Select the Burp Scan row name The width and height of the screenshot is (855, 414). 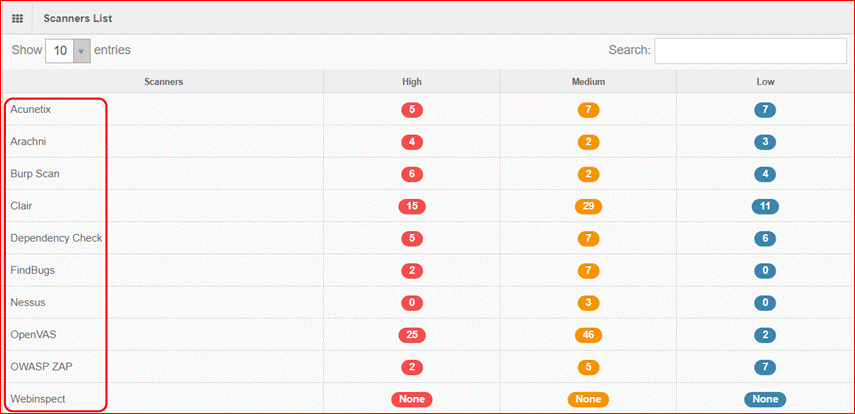click(35, 174)
